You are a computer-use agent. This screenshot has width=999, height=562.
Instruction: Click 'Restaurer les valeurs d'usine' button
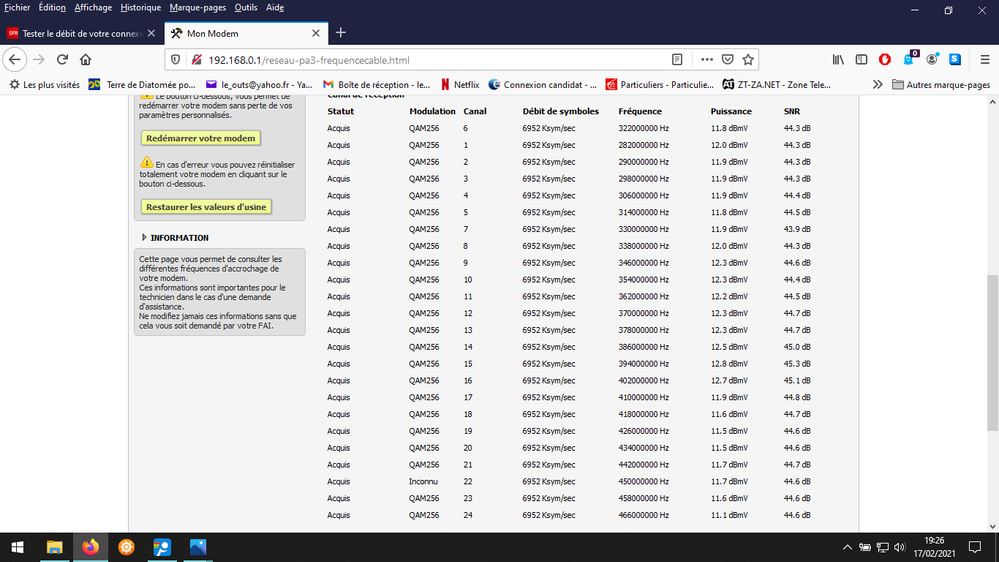pos(206,207)
